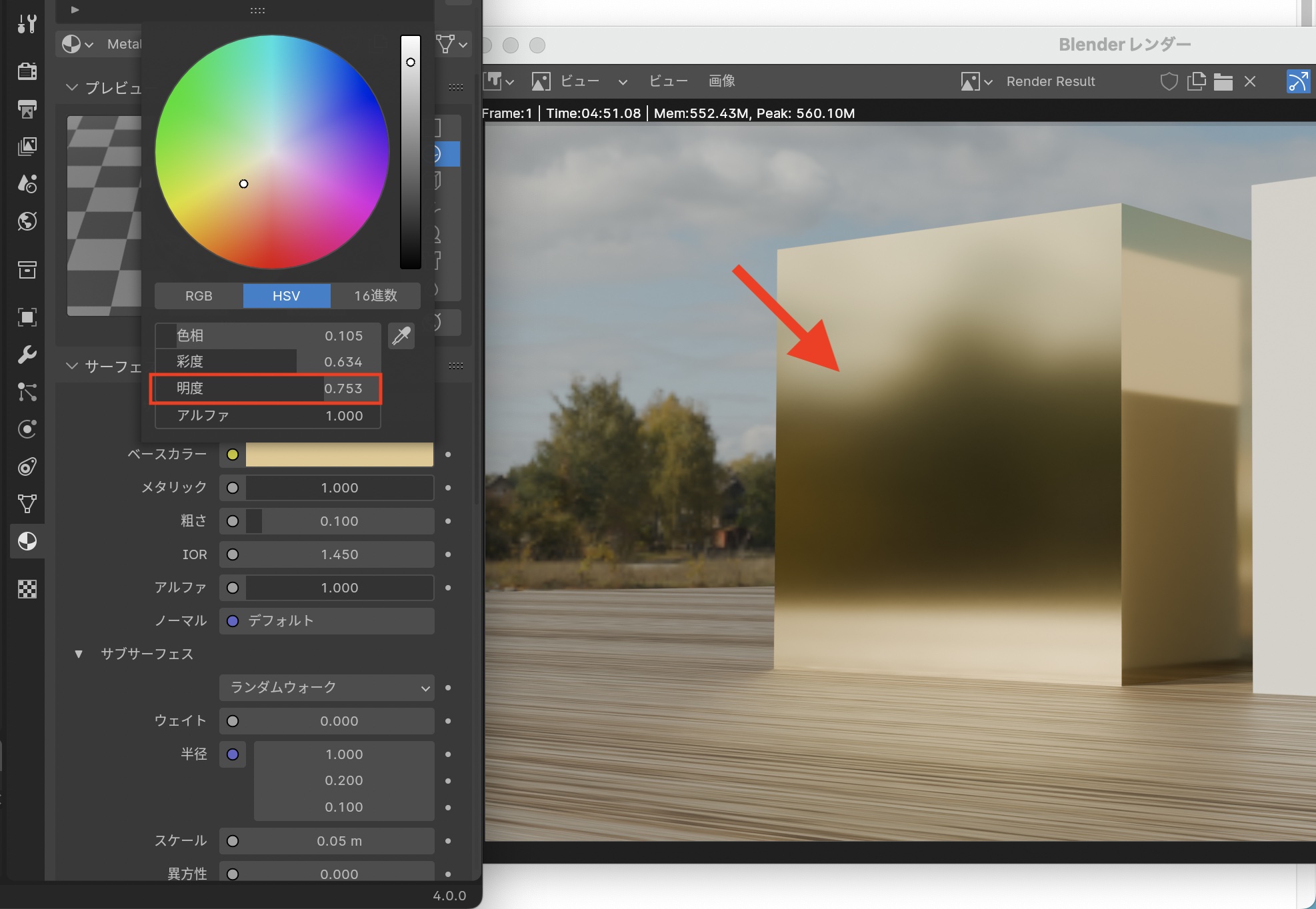The image size is (1316, 909).
Task: Click the メタリック input socket dot
Action: tap(233, 488)
